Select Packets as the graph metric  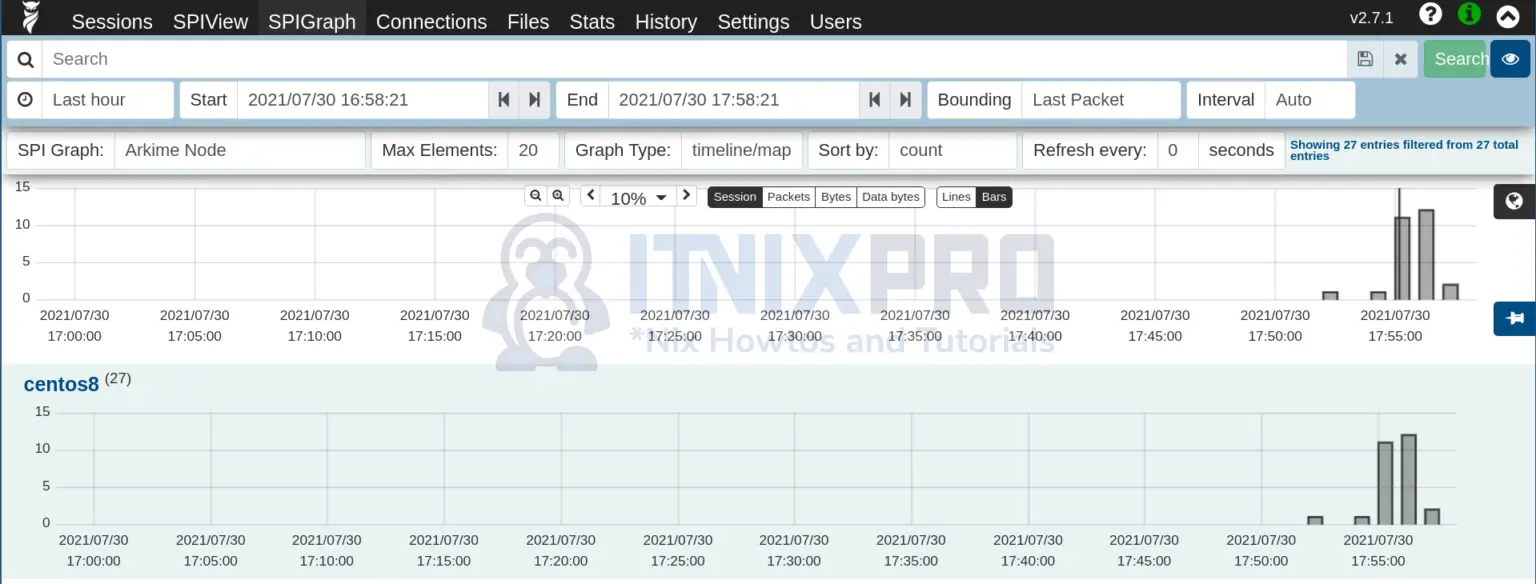point(788,197)
